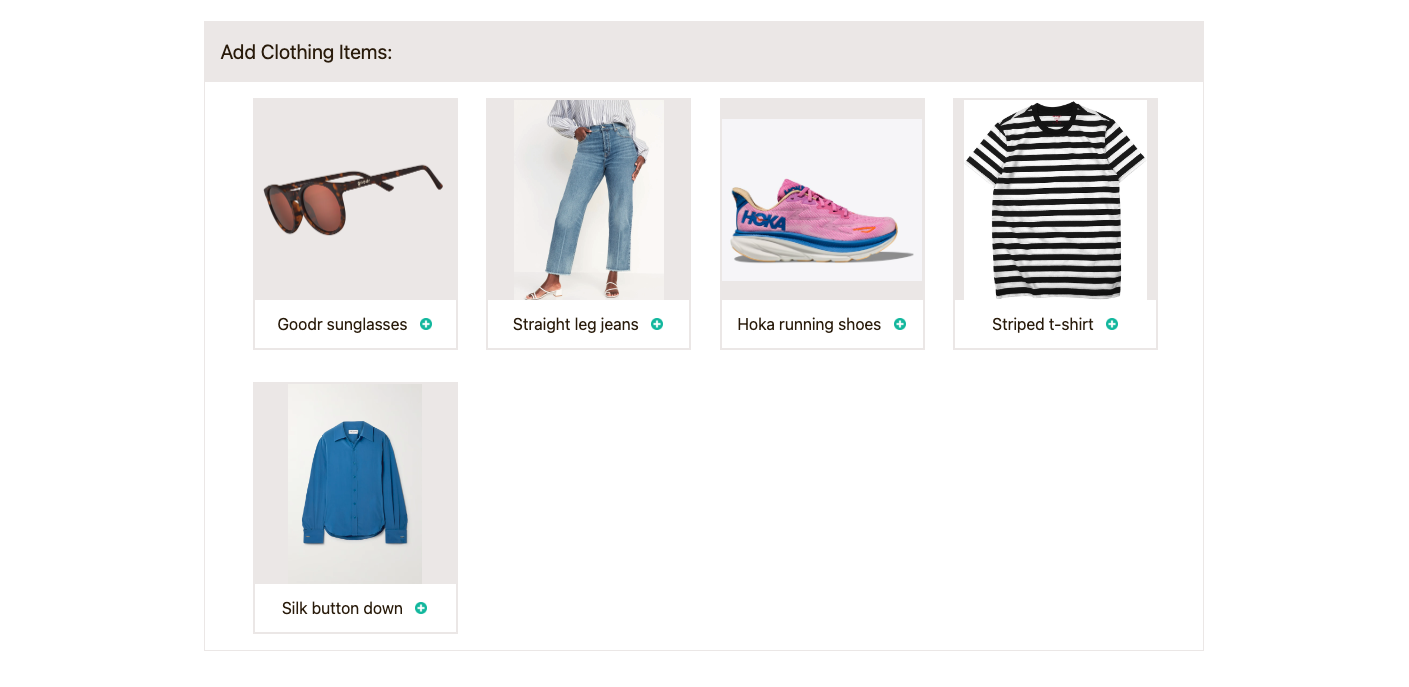1409x687 pixels.
Task: Click the plus icon next to Goodr sunglasses
Action: [426, 324]
